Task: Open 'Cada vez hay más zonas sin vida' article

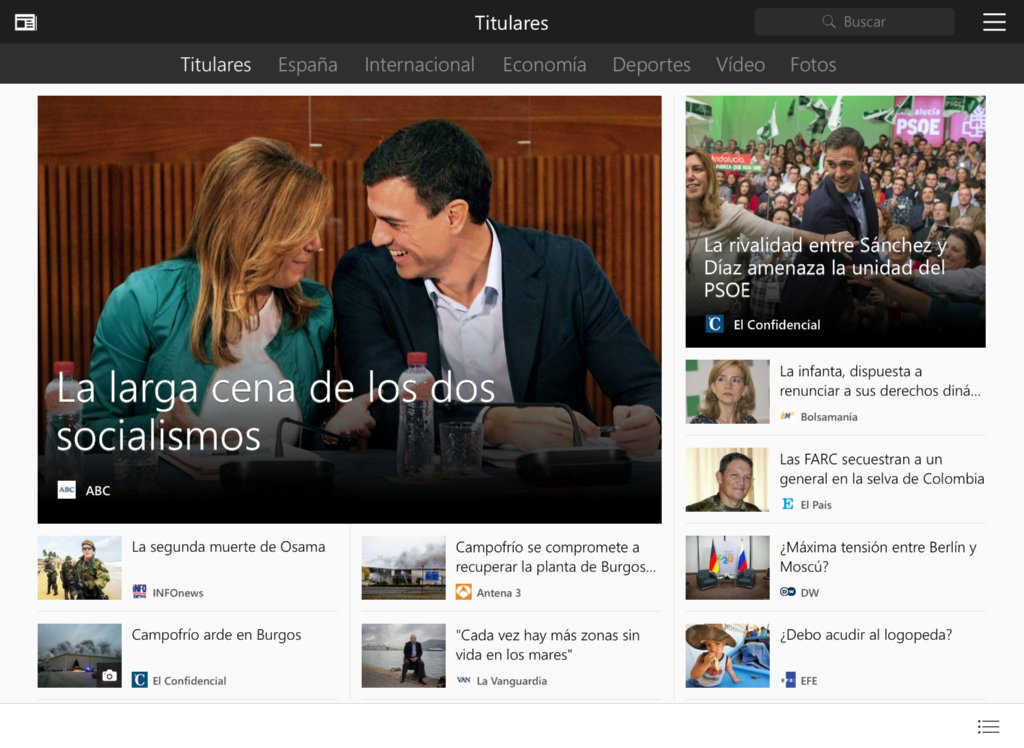Action: pos(547,644)
